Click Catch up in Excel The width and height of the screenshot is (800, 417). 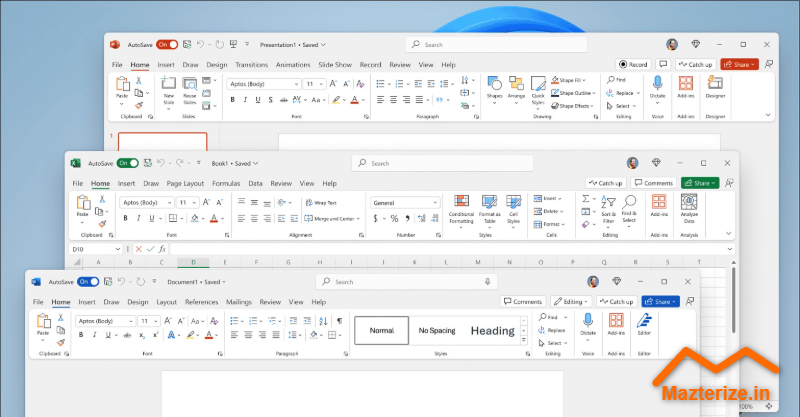606,183
